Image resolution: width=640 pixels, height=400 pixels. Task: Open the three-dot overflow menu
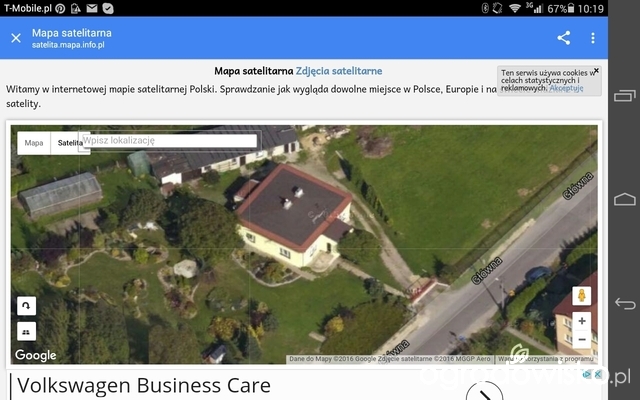point(593,38)
